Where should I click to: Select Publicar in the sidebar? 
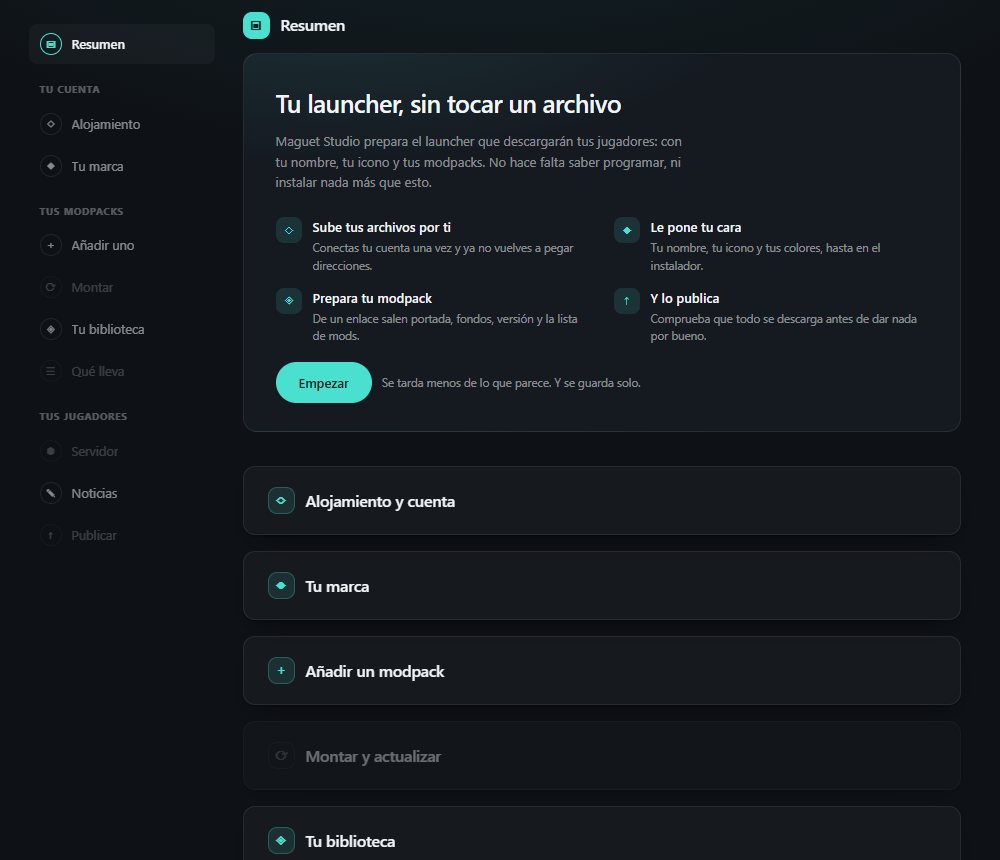[122, 535]
